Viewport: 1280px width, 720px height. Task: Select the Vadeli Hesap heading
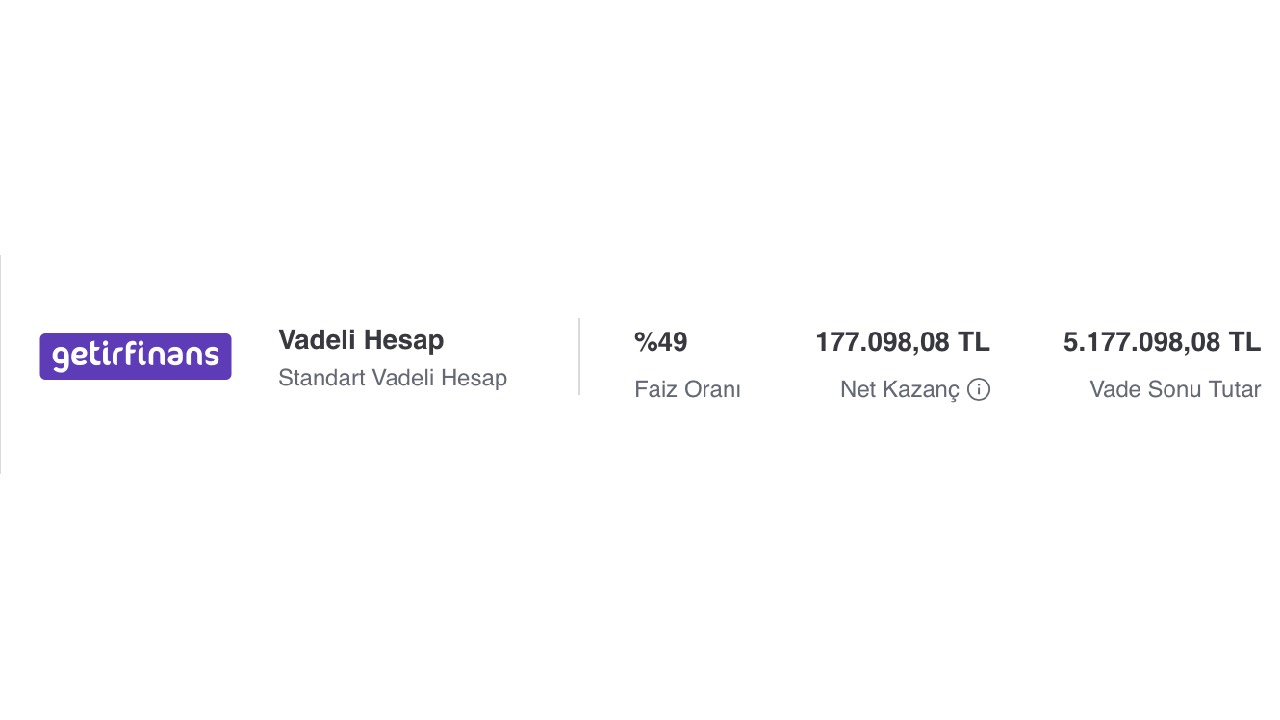click(x=361, y=340)
